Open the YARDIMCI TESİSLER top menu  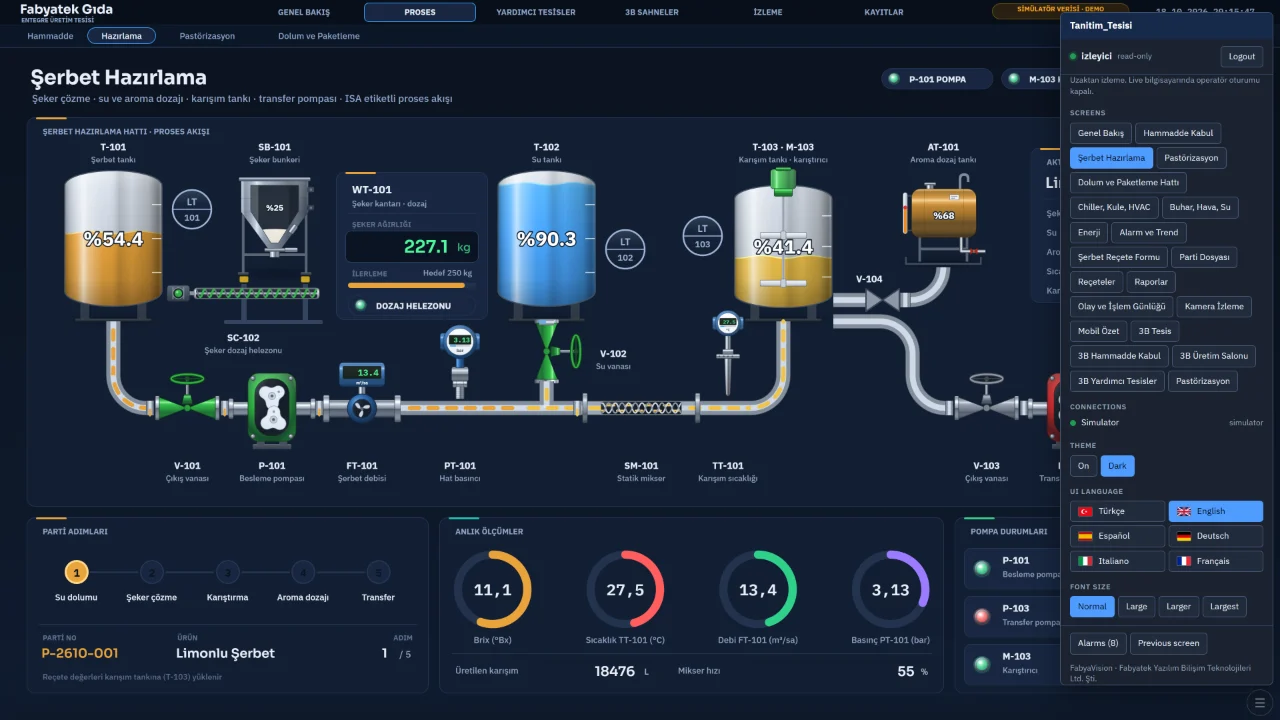tap(536, 12)
